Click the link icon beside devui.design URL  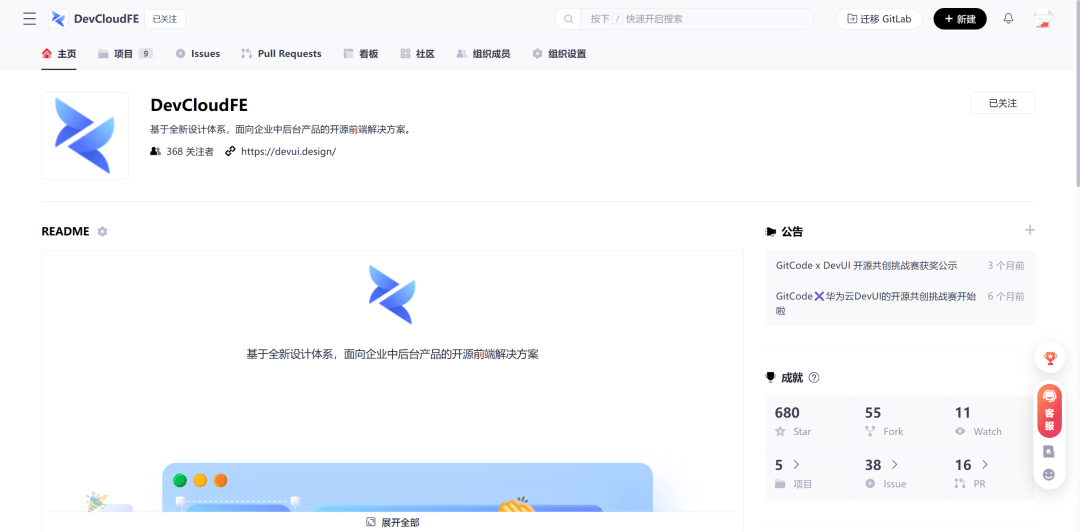tap(230, 151)
